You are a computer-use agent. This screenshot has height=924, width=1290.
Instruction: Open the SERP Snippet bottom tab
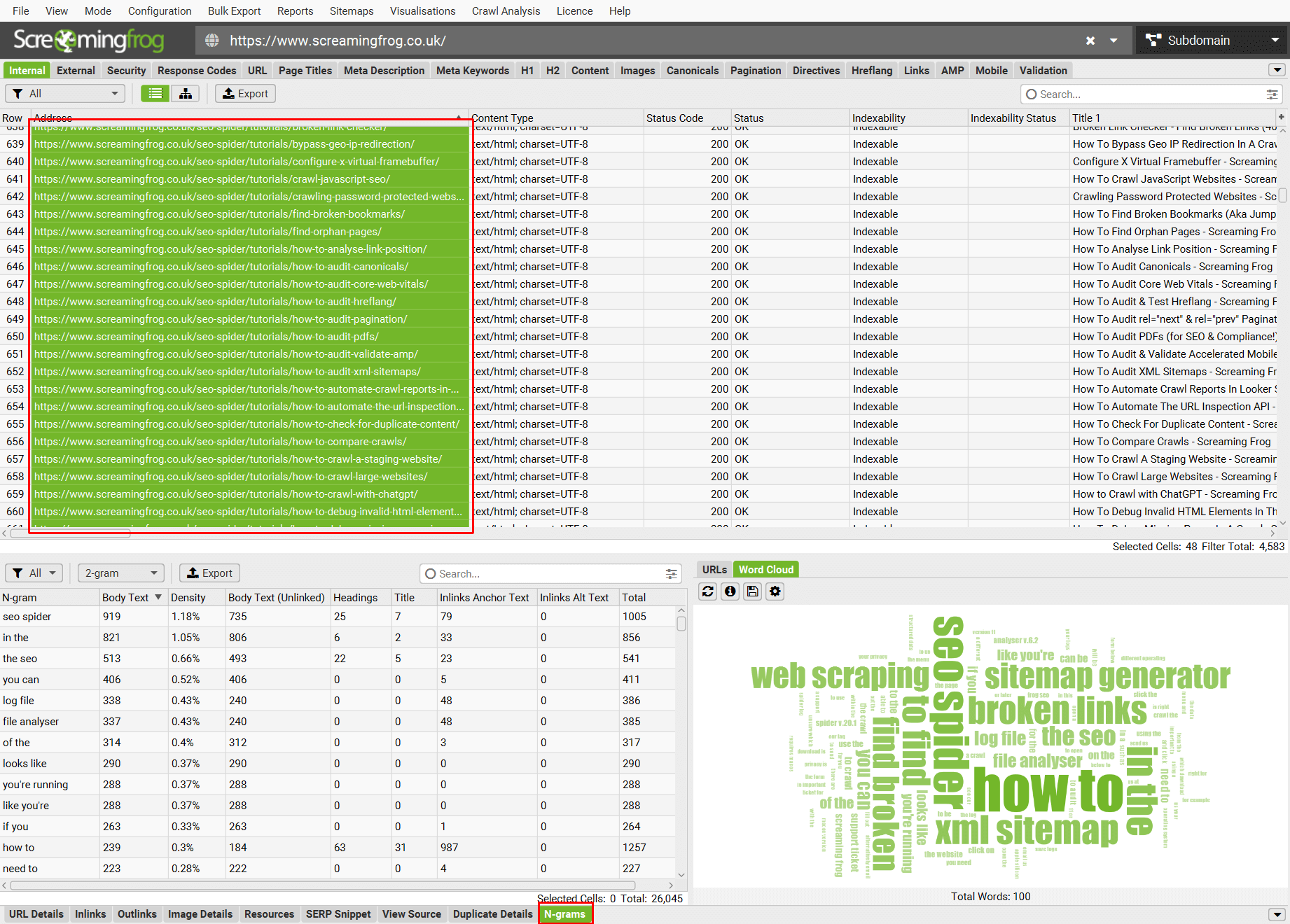tap(338, 914)
